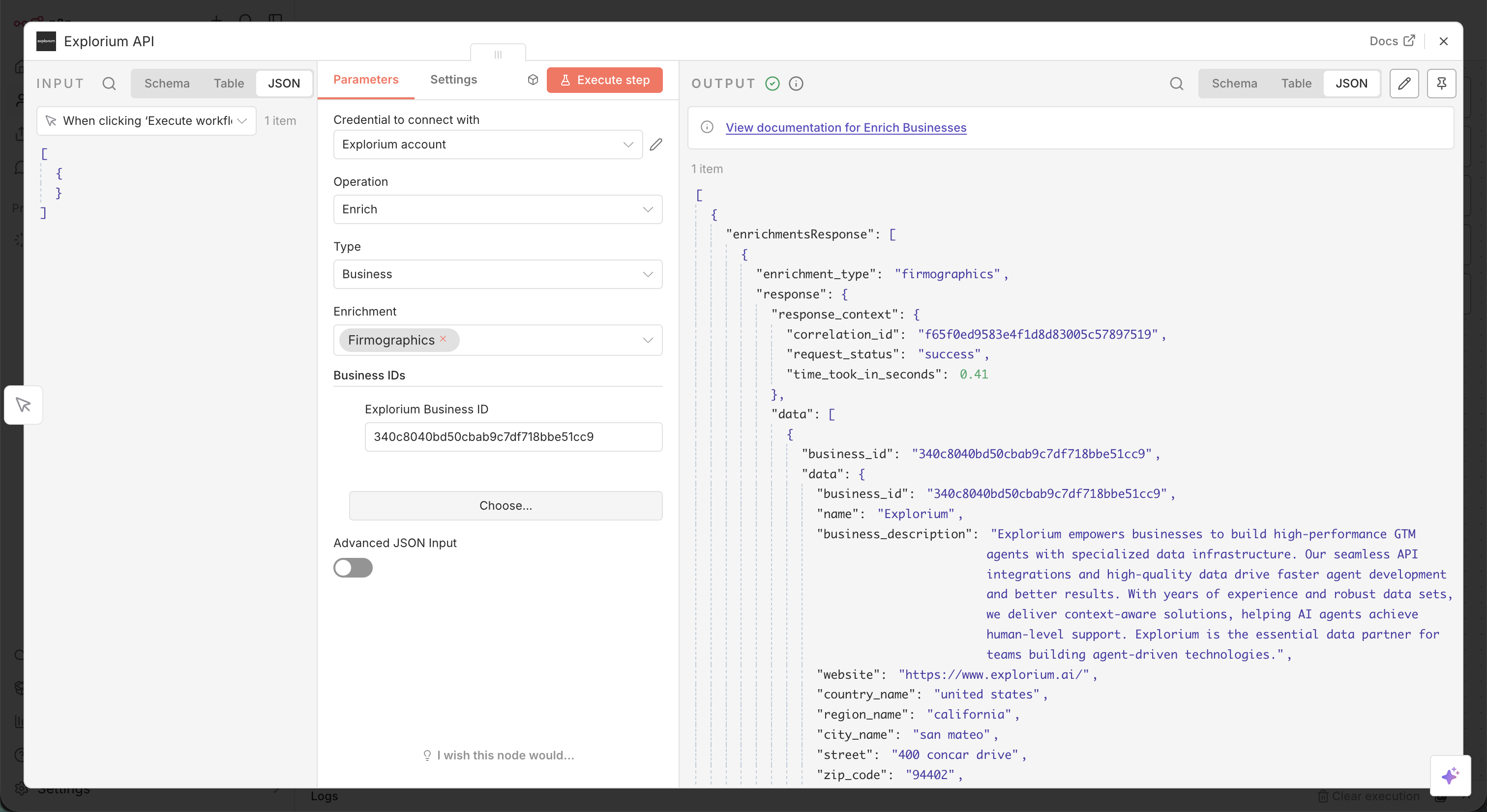Close the Explorium API dialog

click(x=1443, y=41)
